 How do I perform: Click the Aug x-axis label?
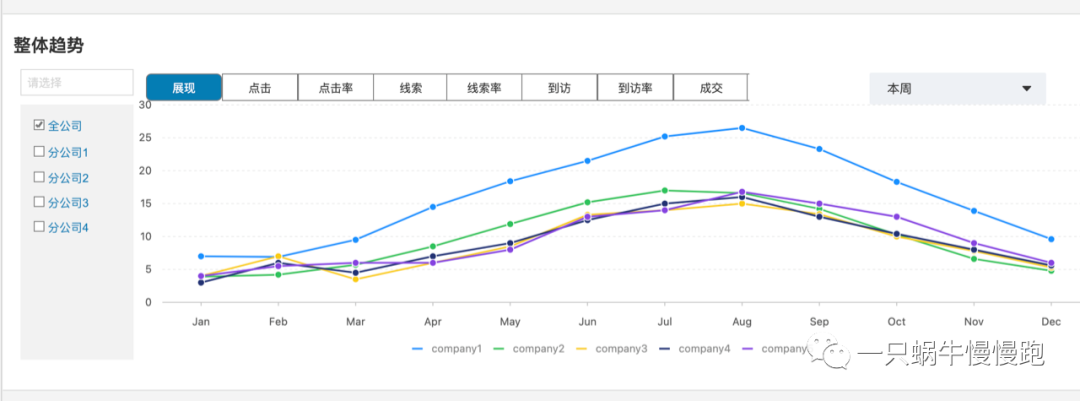point(742,322)
